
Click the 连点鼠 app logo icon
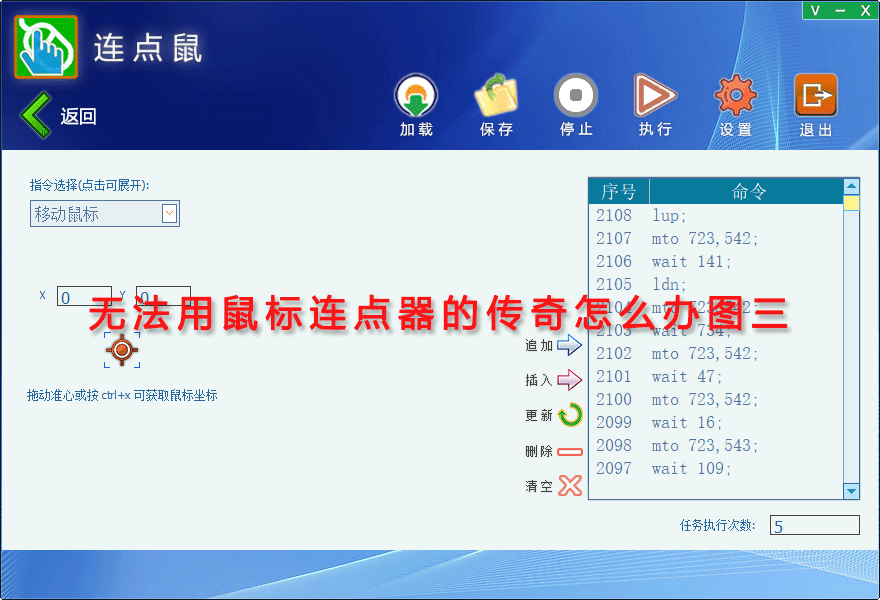(x=46, y=47)
